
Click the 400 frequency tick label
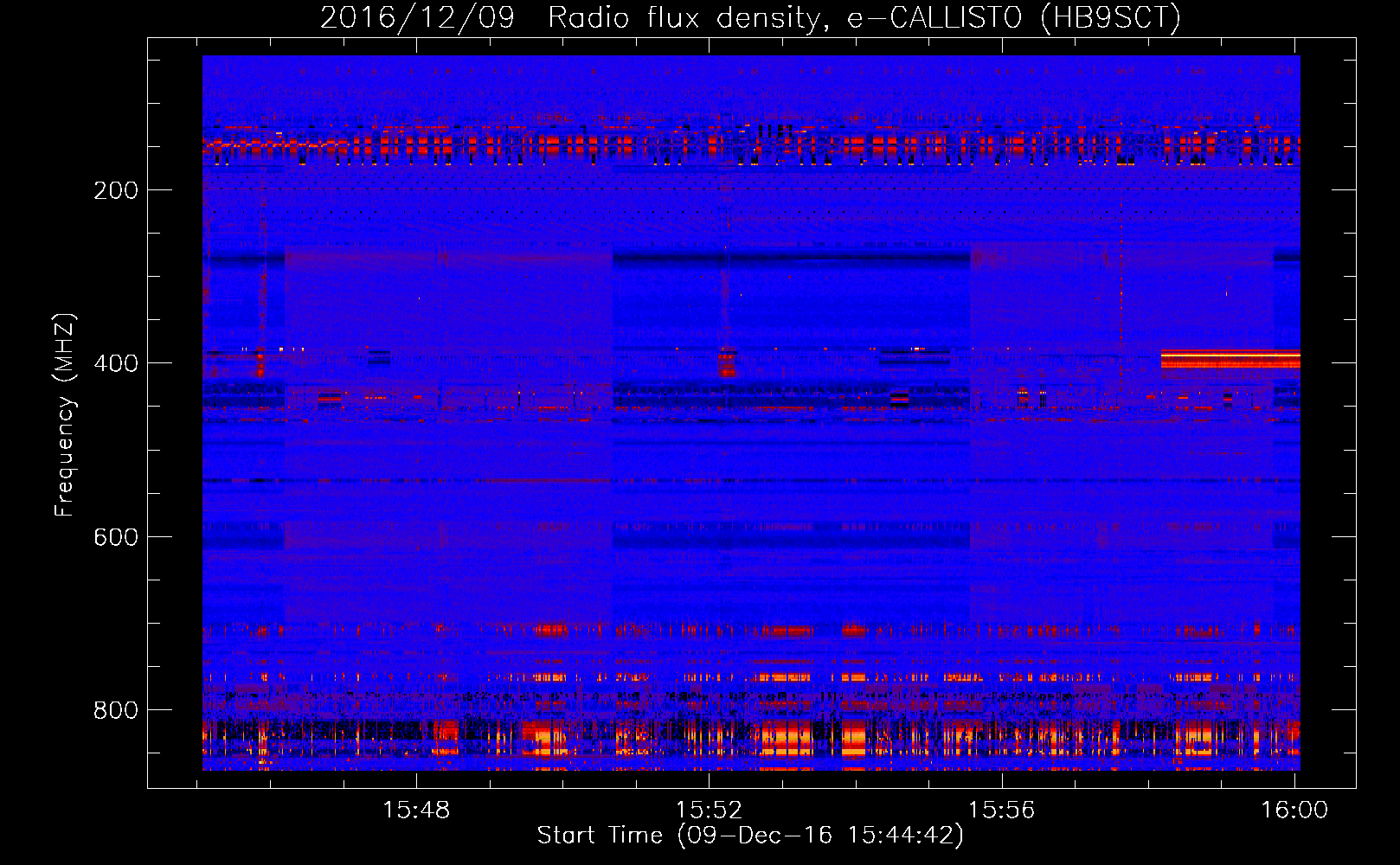[116, 363]
